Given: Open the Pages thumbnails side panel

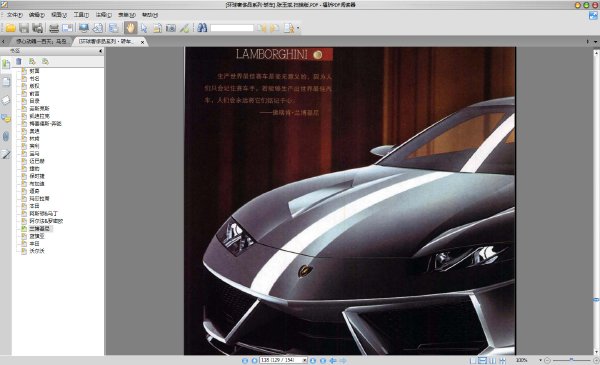Looking at the screenshot, I should [6, 82].
